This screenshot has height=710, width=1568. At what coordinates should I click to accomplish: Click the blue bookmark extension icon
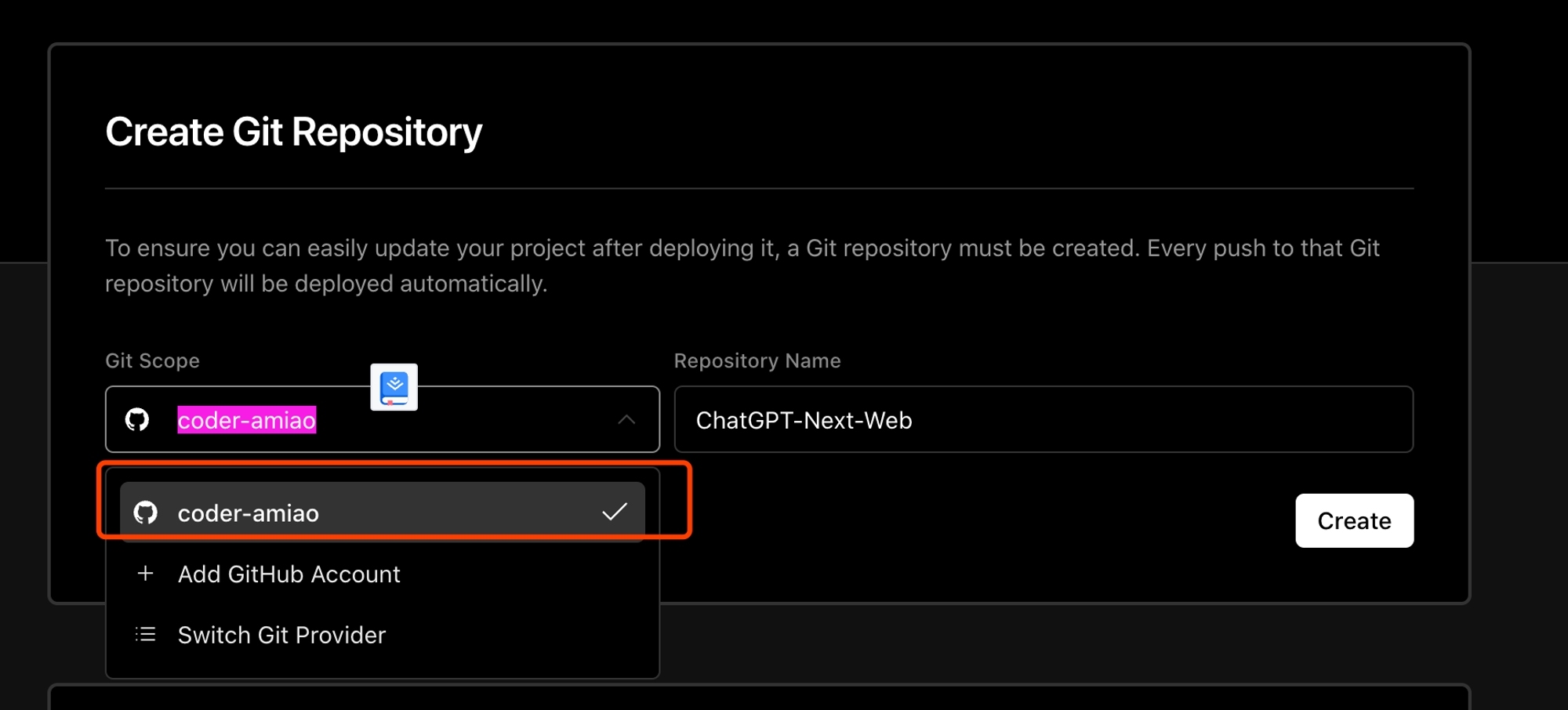(394, 387)
